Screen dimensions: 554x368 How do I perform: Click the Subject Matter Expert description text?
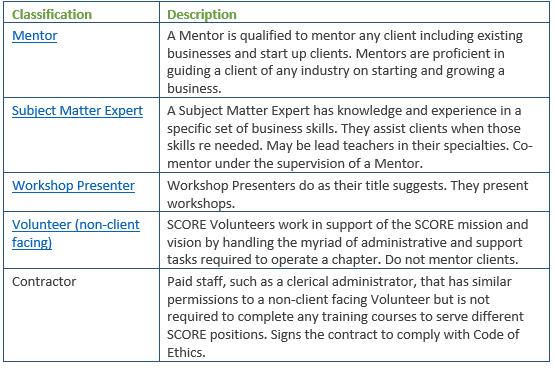click(349, 137)
